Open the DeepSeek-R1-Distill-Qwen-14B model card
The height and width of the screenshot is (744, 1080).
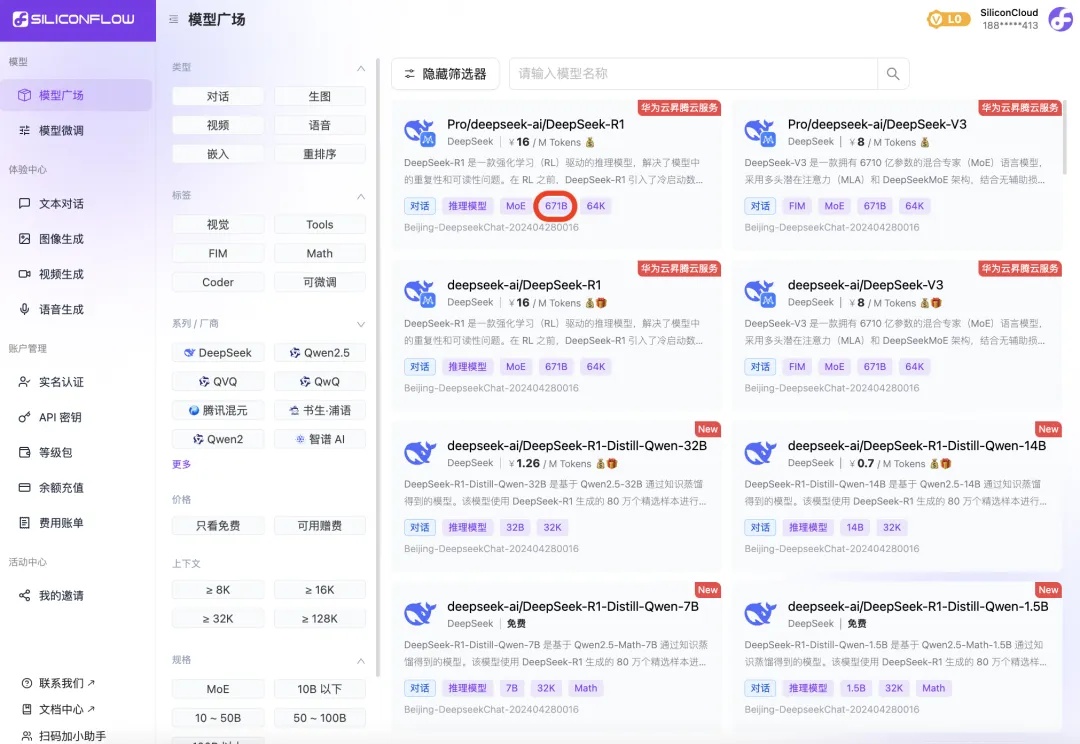click(x=897, y=497)
